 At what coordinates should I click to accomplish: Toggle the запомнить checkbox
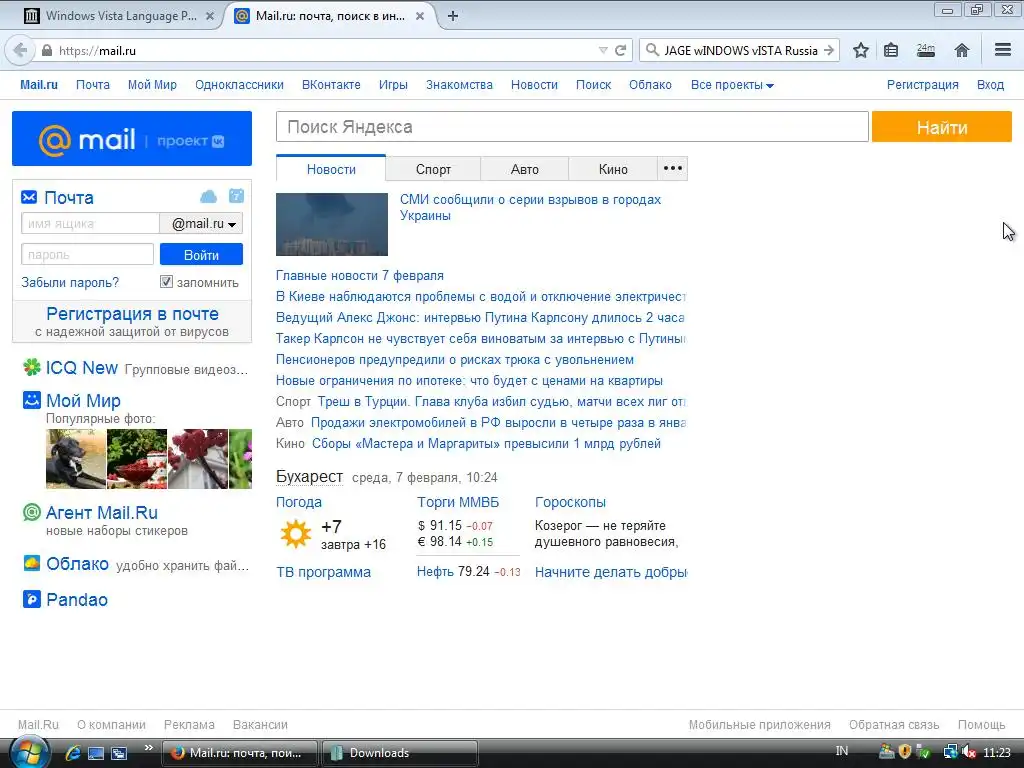[x=167, y=281]
